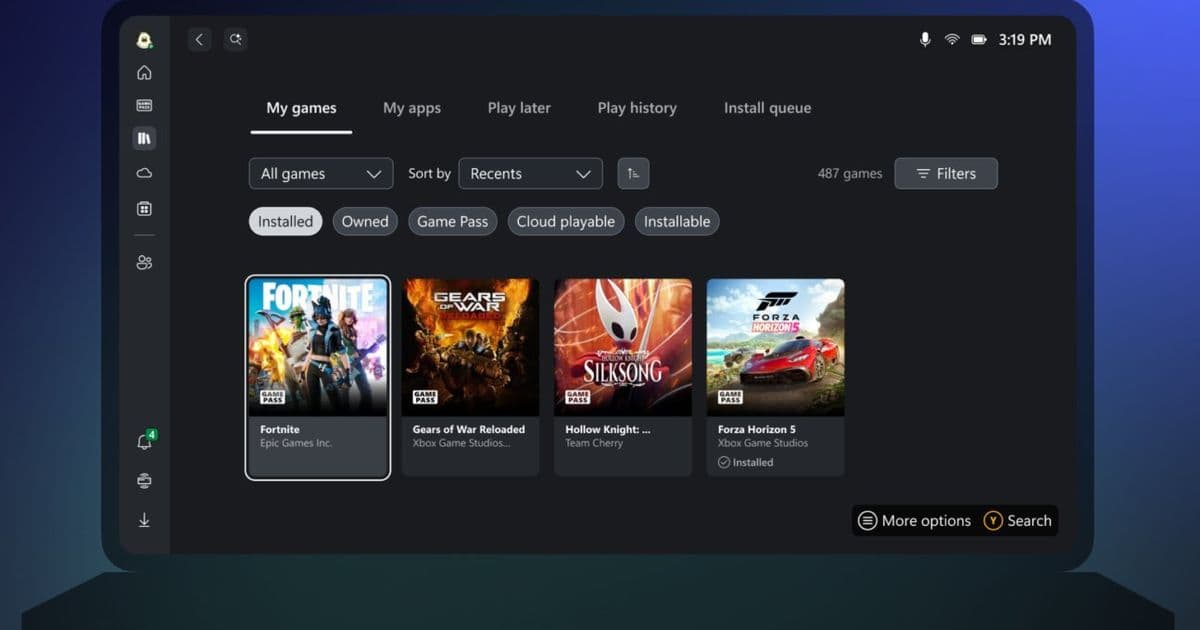This screenshot has width=1200, height=630.
Task: Open the Library icon in the sidebar
Action: (x=144, y=137)
